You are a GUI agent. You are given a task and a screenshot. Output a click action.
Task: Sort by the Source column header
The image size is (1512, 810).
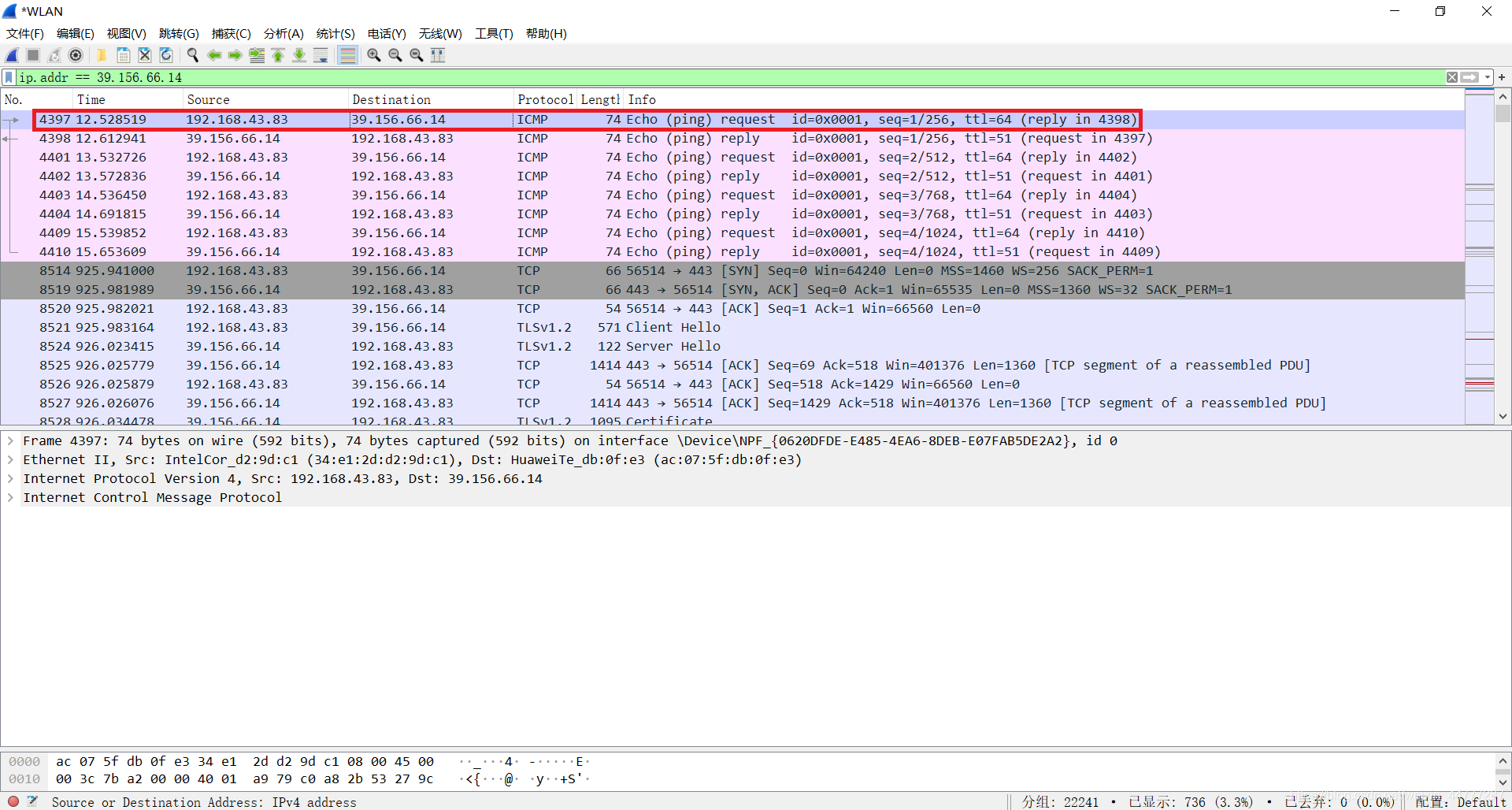click(265, 99)
